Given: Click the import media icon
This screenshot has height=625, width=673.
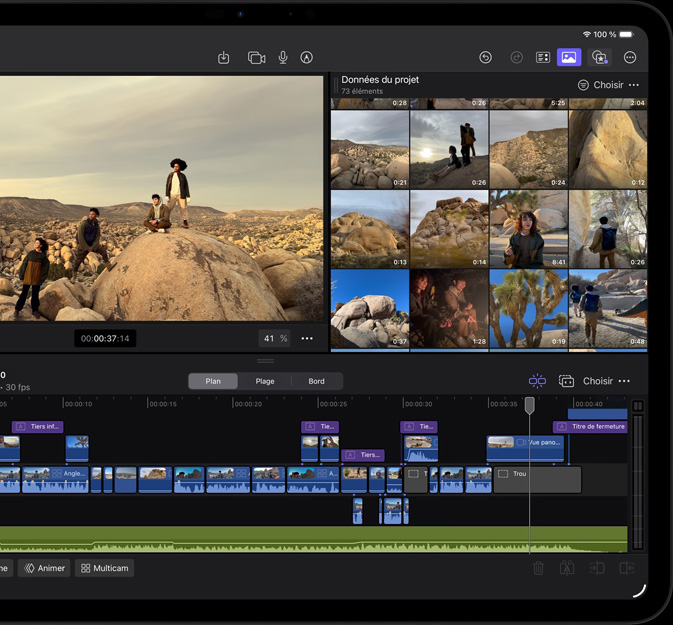Looking at the screenshot, I should (x=224, y=58).
